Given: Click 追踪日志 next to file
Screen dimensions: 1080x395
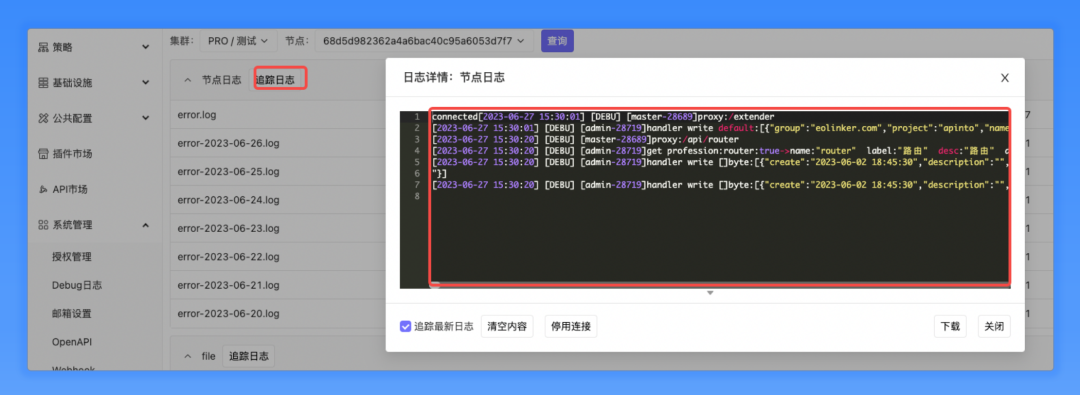Looking at the screenshot, I should [x=249, y=356].
